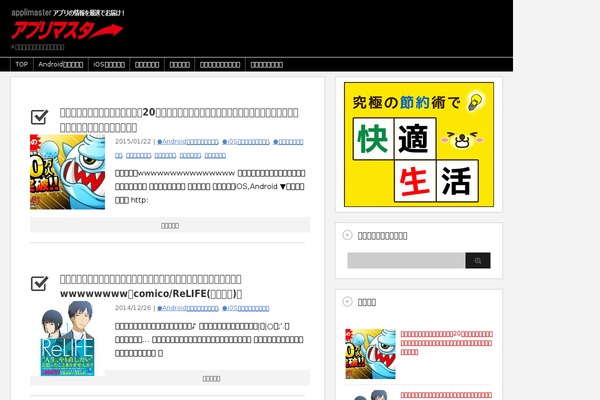Viewport: 600px width, 400px height.
Task: Open the comico/ReLIFE article title
Action: [x=151, y=286]
